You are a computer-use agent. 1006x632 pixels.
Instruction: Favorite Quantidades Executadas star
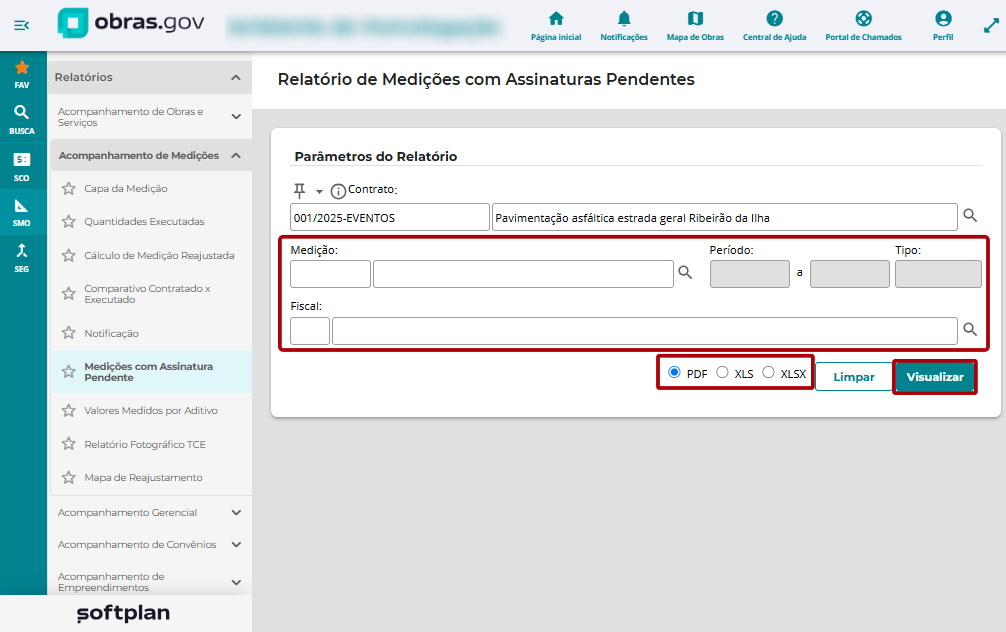[69, 221]
